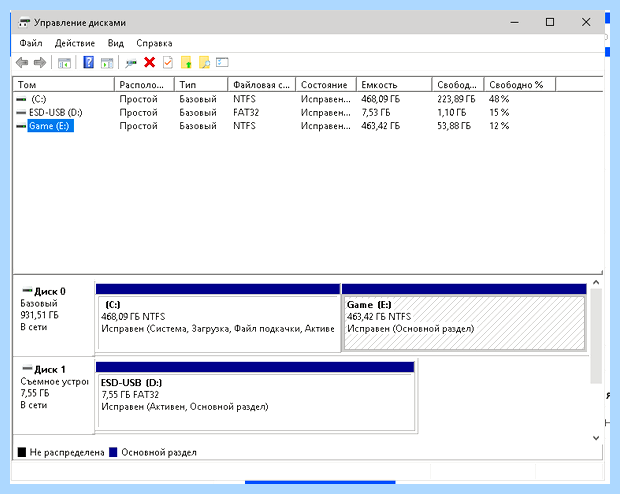Click the black Не распределена legend swatch
Viewport: 620px width, 494px height.
pos(22,452)
